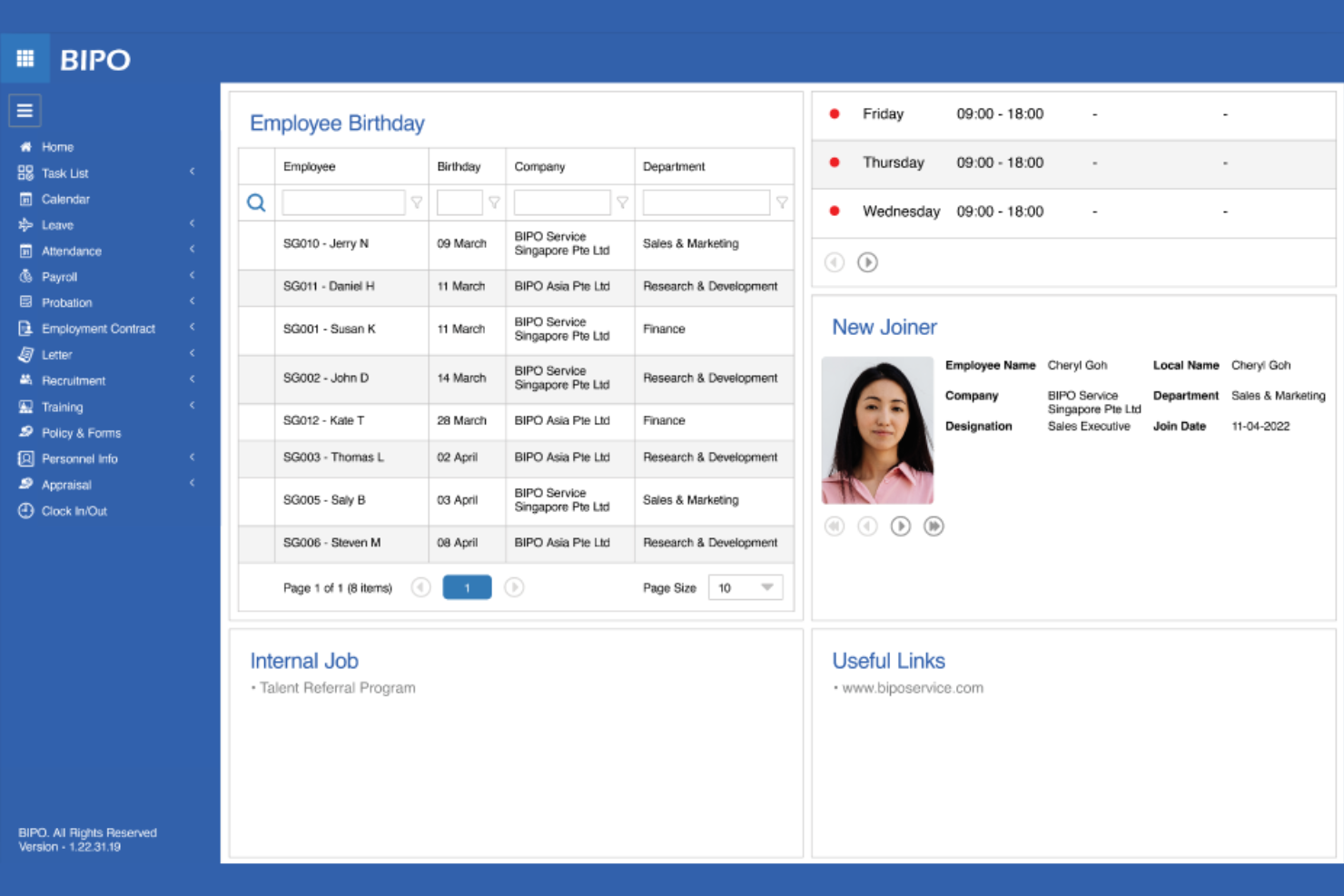The height and width of the screenshot is (896, 1344).
Task: Open the www.biposervice.com link
Action: pos(910,688)
